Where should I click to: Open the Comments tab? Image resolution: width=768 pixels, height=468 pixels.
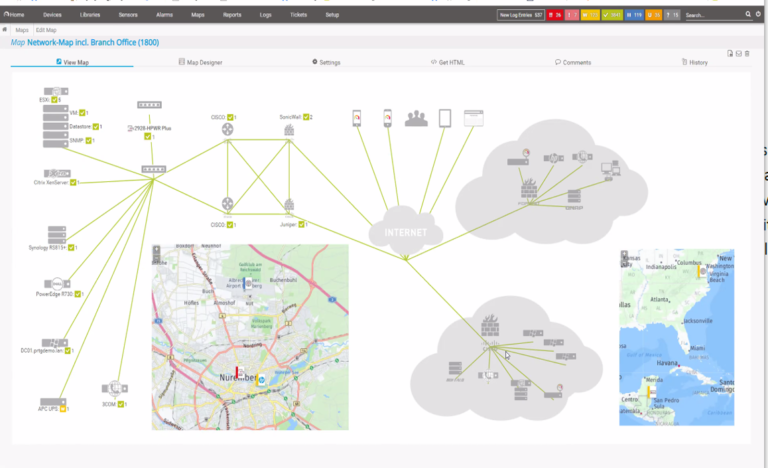point(573,62)
